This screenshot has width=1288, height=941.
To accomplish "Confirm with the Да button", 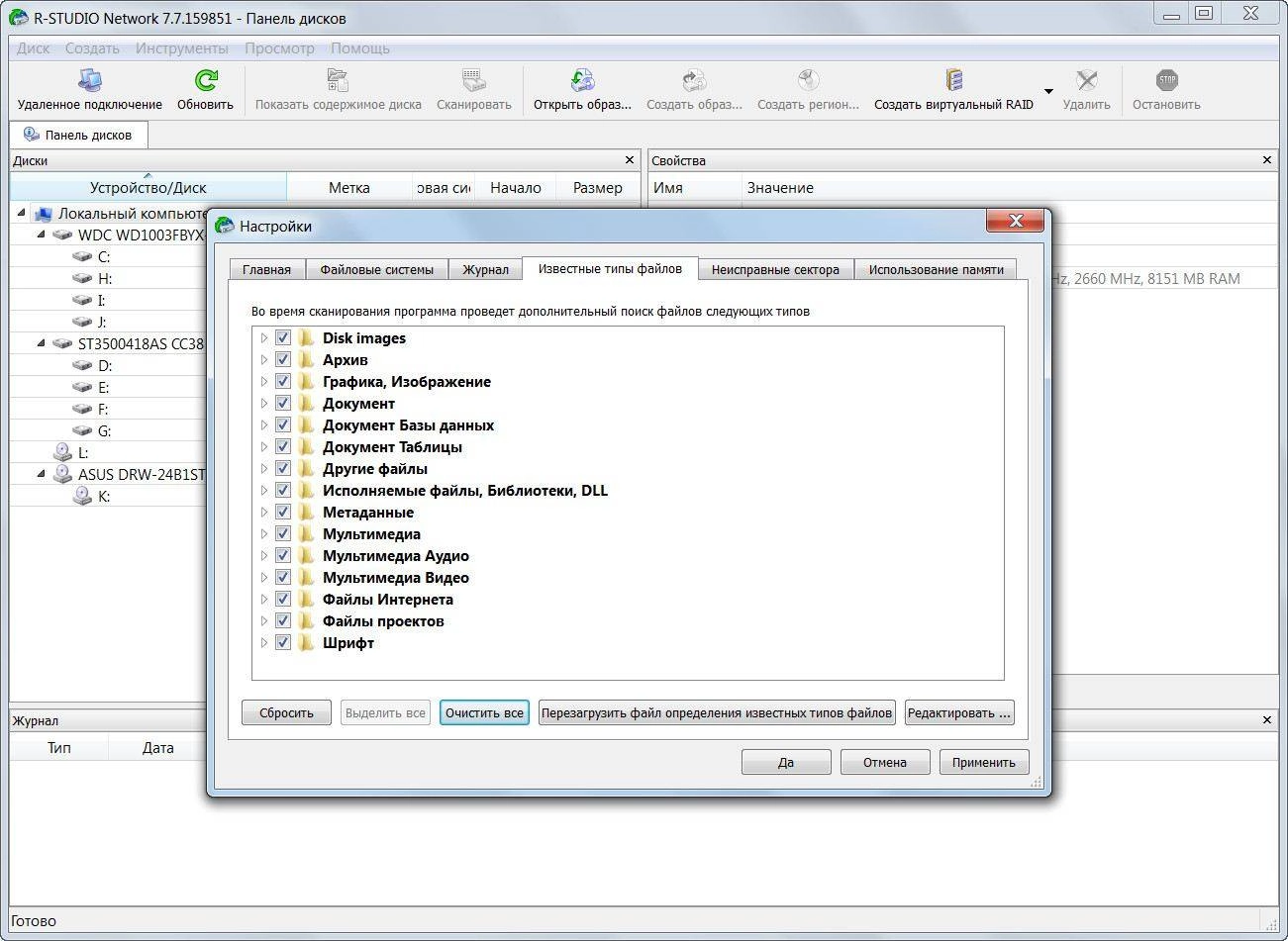I will (786, 762).
